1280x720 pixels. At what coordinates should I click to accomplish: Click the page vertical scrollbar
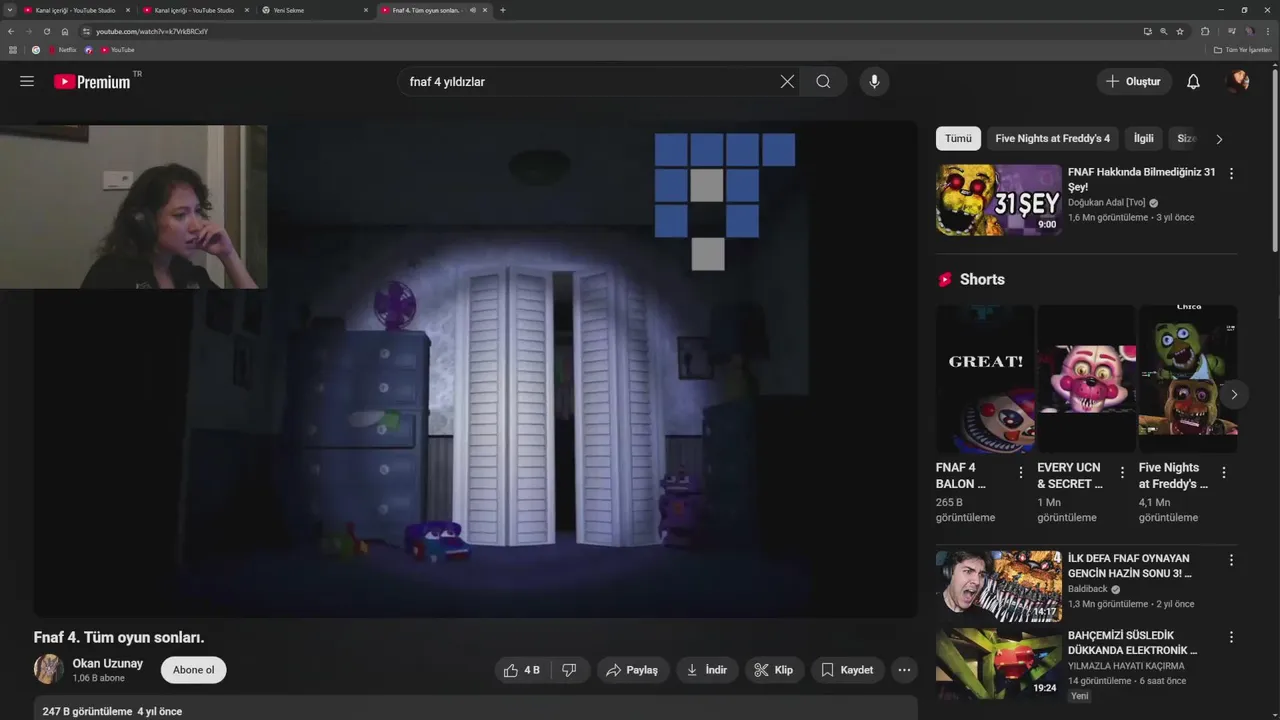tap(1275, 160)
